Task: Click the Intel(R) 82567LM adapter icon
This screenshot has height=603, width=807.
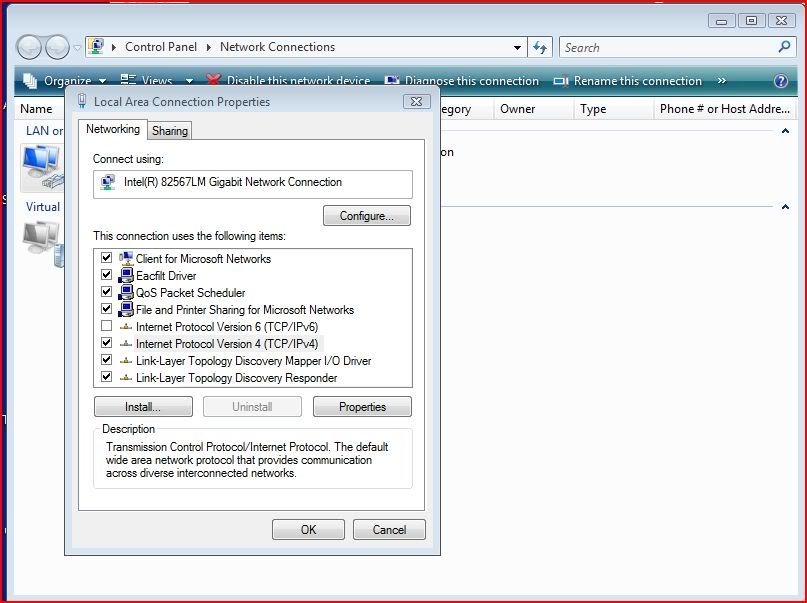Action: point(108,182)
